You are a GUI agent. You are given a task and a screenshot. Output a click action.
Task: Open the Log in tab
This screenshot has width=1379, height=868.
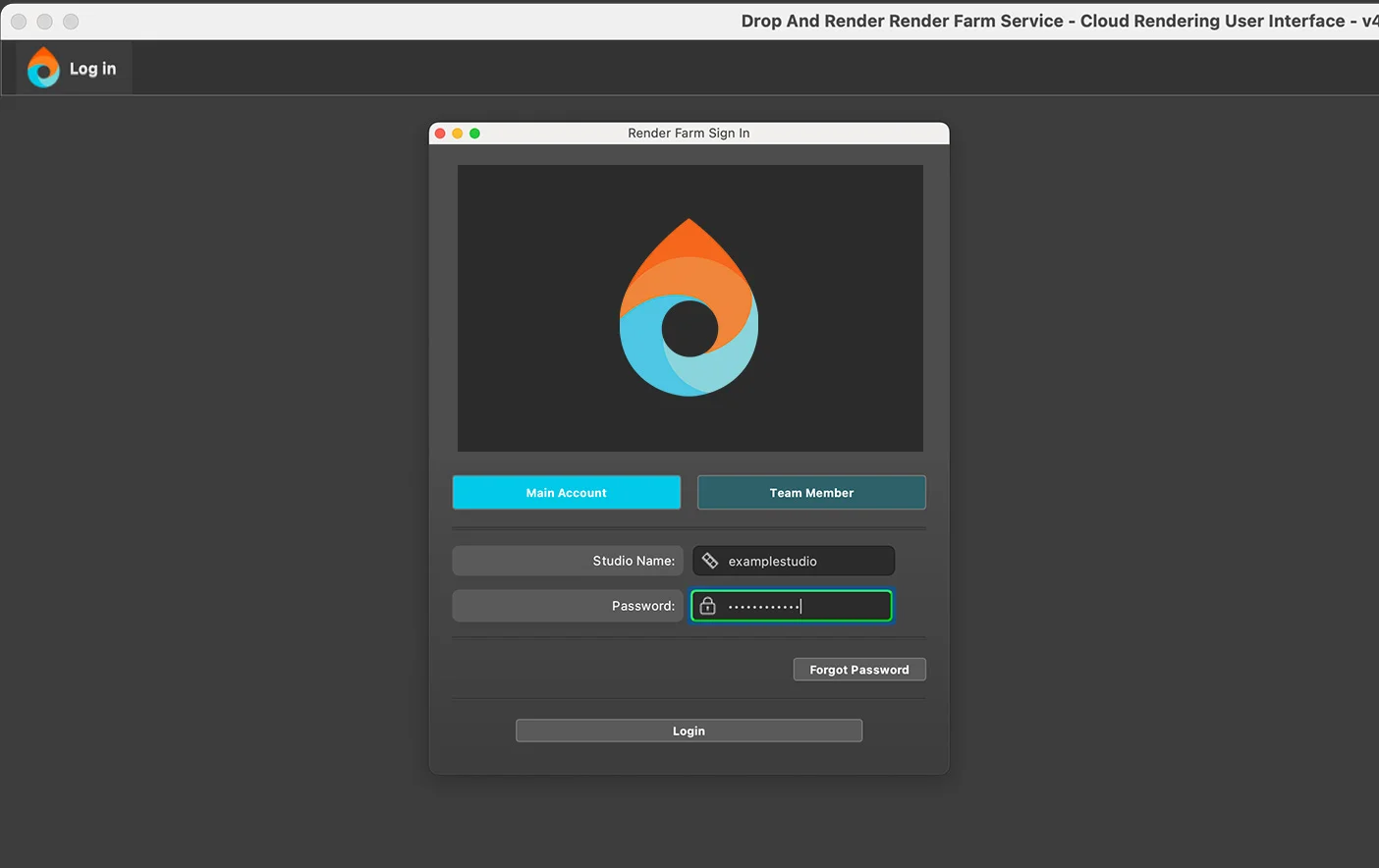coord(92,69)
